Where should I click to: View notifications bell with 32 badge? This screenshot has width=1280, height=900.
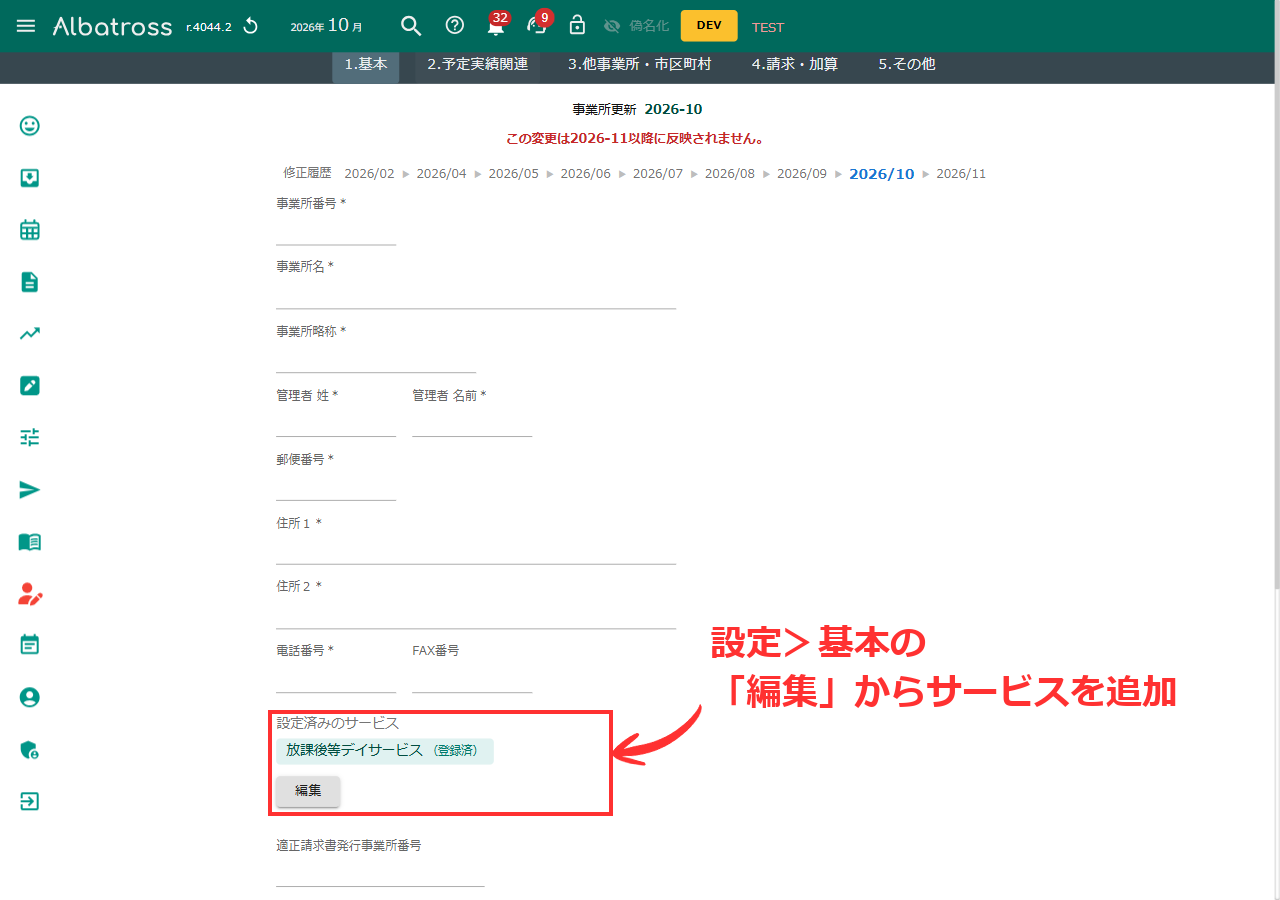(496, 25)
